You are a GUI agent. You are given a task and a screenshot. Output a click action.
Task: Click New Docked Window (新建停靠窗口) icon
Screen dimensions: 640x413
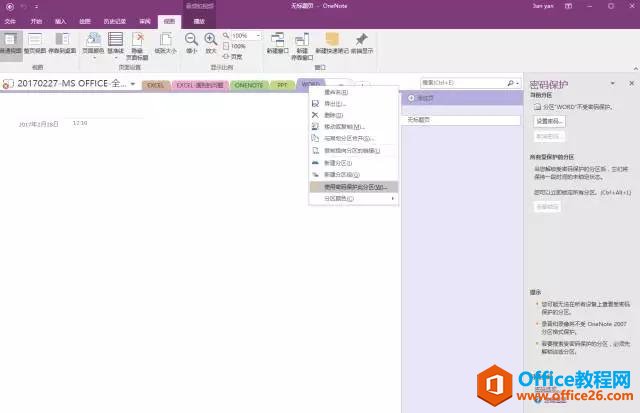pos(302,46)
